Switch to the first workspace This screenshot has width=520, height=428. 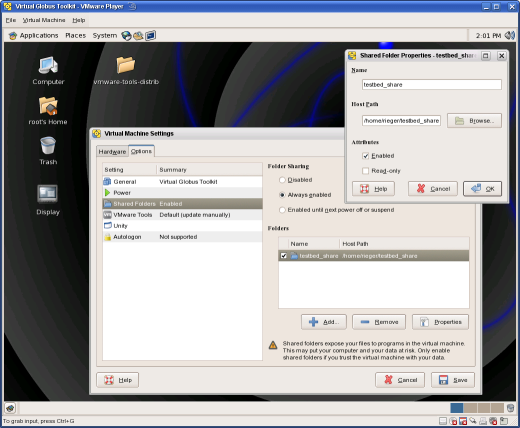[457, 408]
